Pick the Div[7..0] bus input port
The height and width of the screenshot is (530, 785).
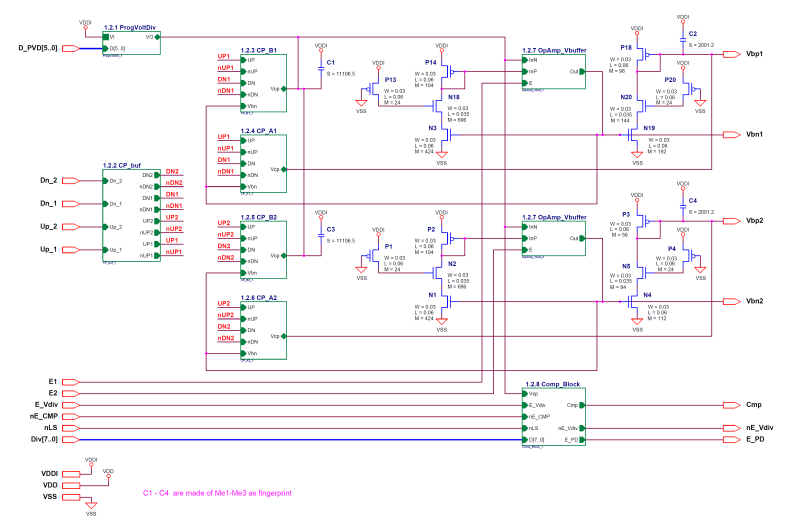[71, 439]
